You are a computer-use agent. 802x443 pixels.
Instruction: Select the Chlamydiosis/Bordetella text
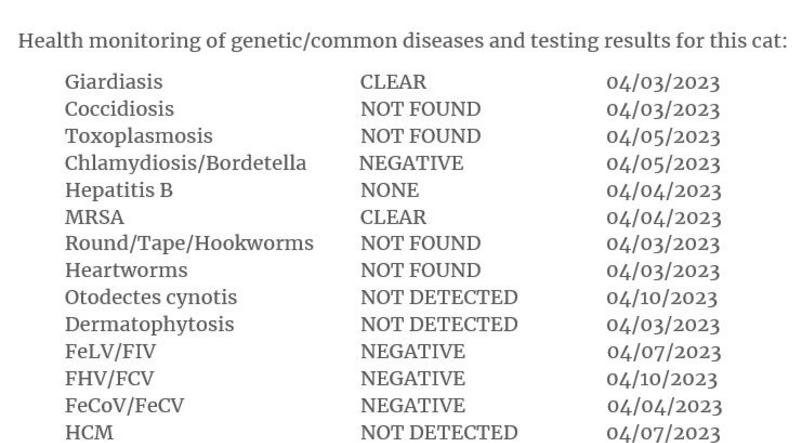(186, 164)
